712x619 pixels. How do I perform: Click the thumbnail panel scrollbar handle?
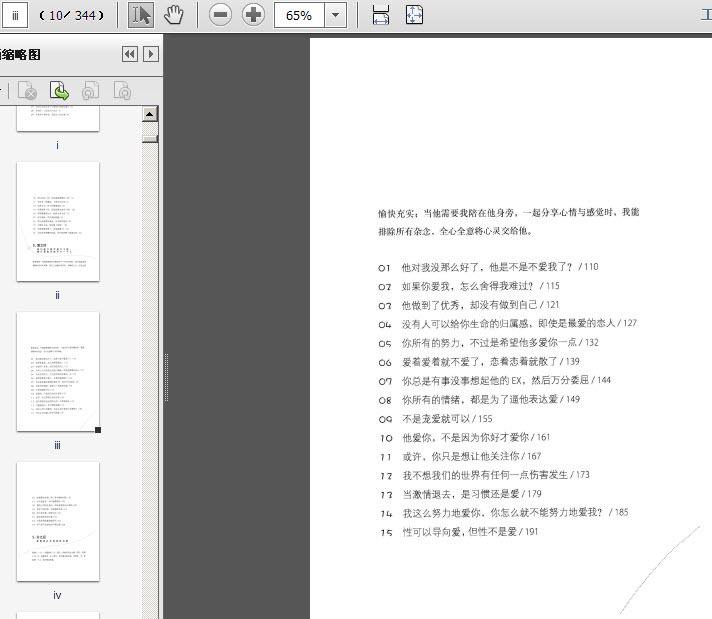coord(150,139)
